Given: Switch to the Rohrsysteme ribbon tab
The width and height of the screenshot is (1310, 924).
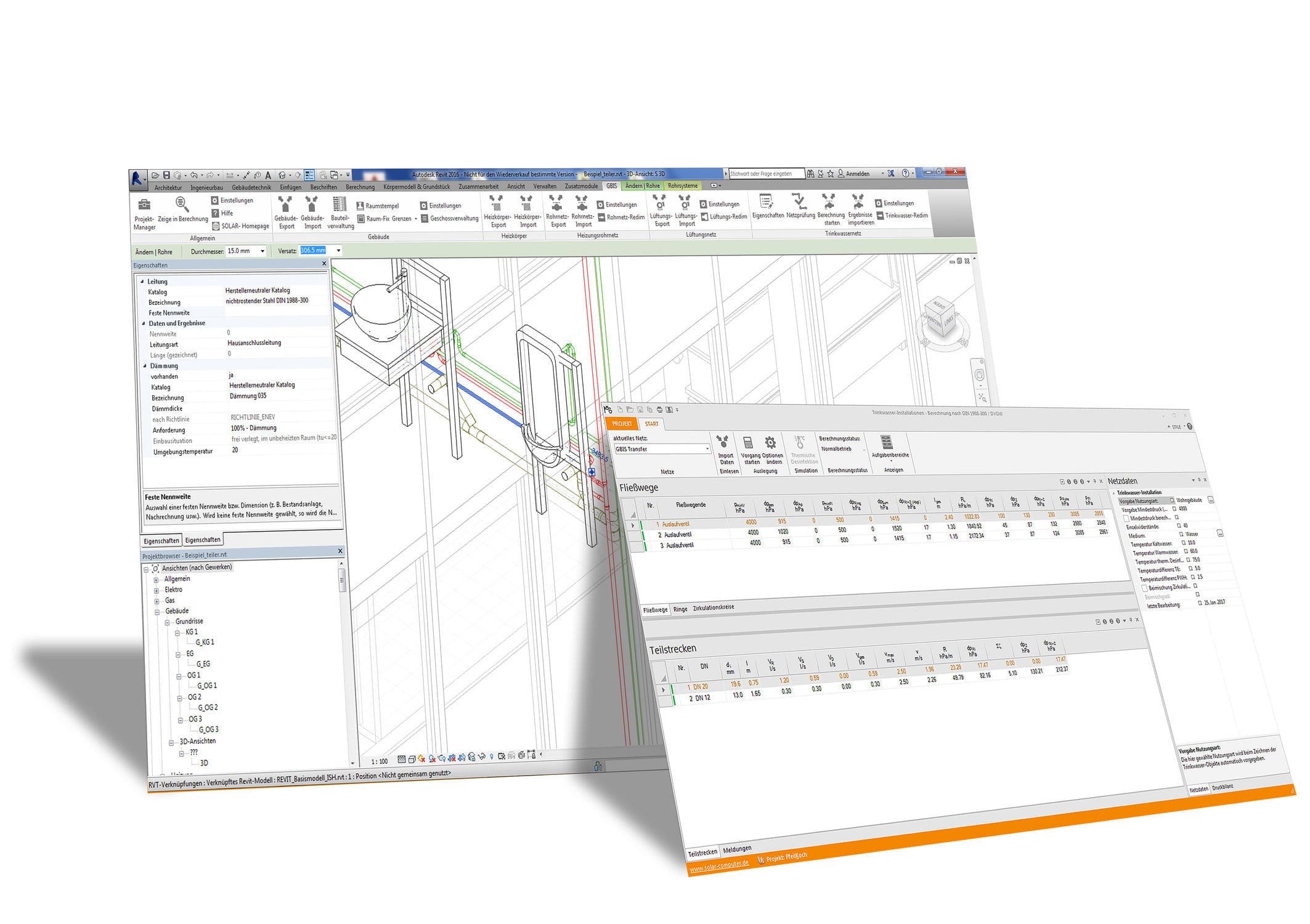Looking at the screenshot, I should coord(683,185).
